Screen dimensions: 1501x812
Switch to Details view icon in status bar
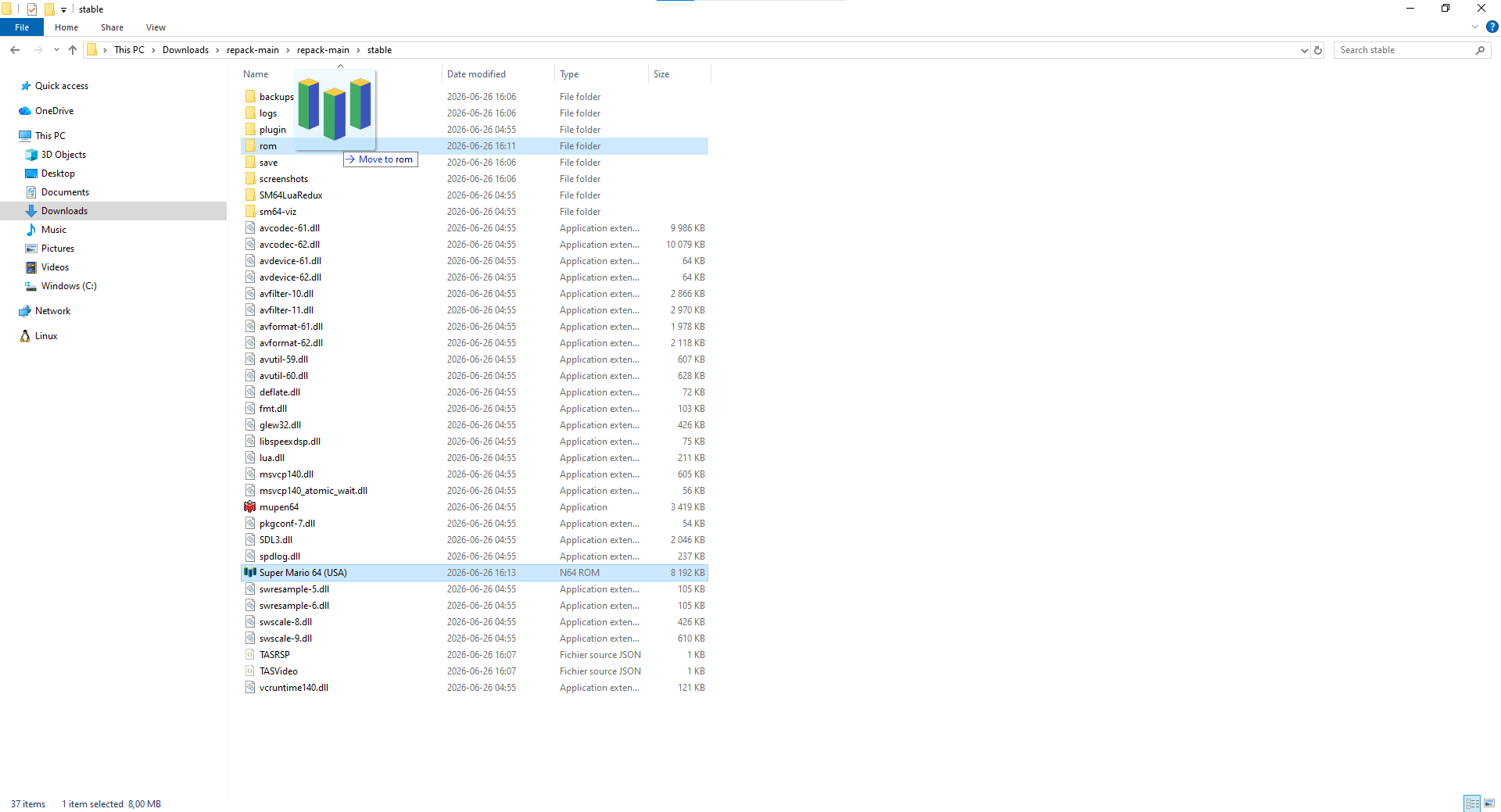point(1473,803)
